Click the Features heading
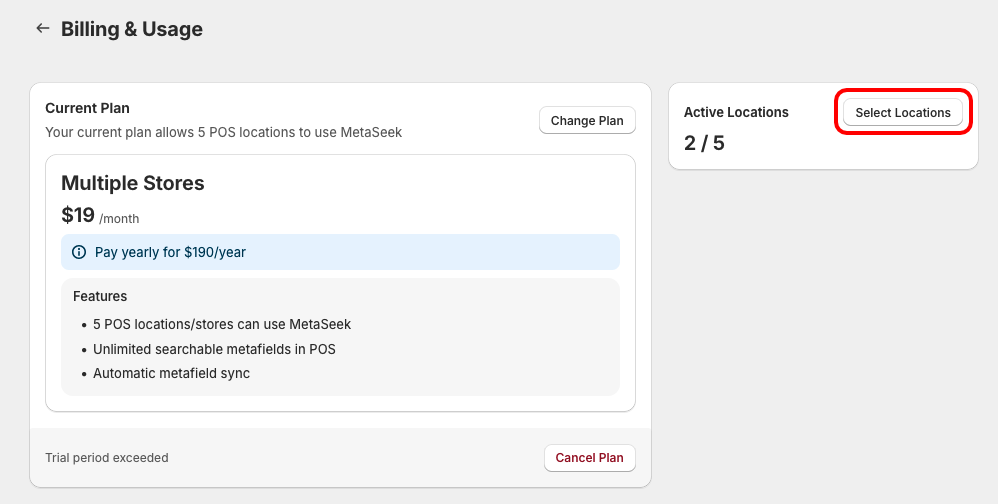The image size is (998, 504). click(100, 296)
